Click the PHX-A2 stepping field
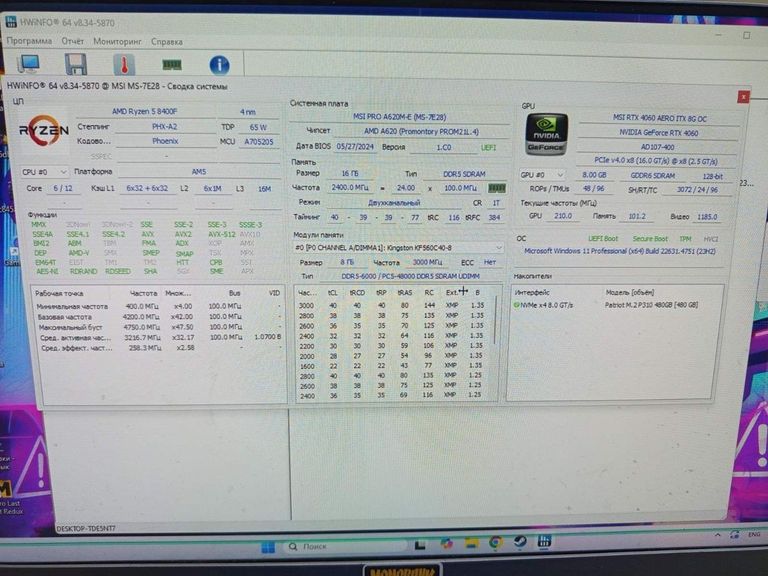Viewport: 768px width, 576px height. [x=165, y=127]
